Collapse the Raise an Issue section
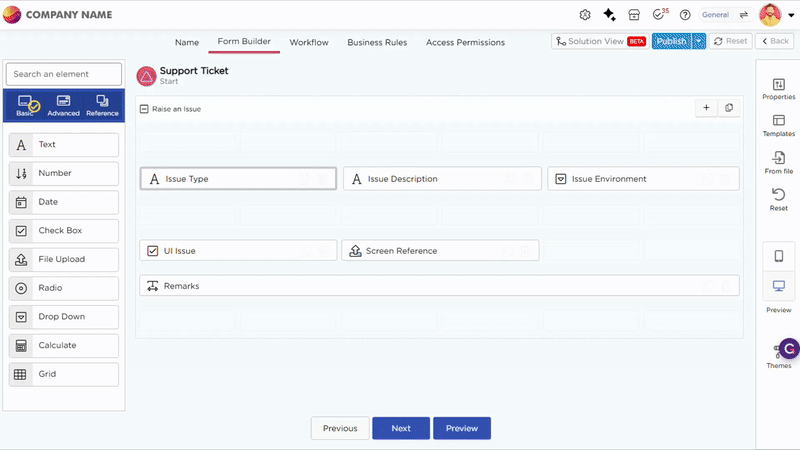This screenshot has height=450, width=800. pos(144,108)
